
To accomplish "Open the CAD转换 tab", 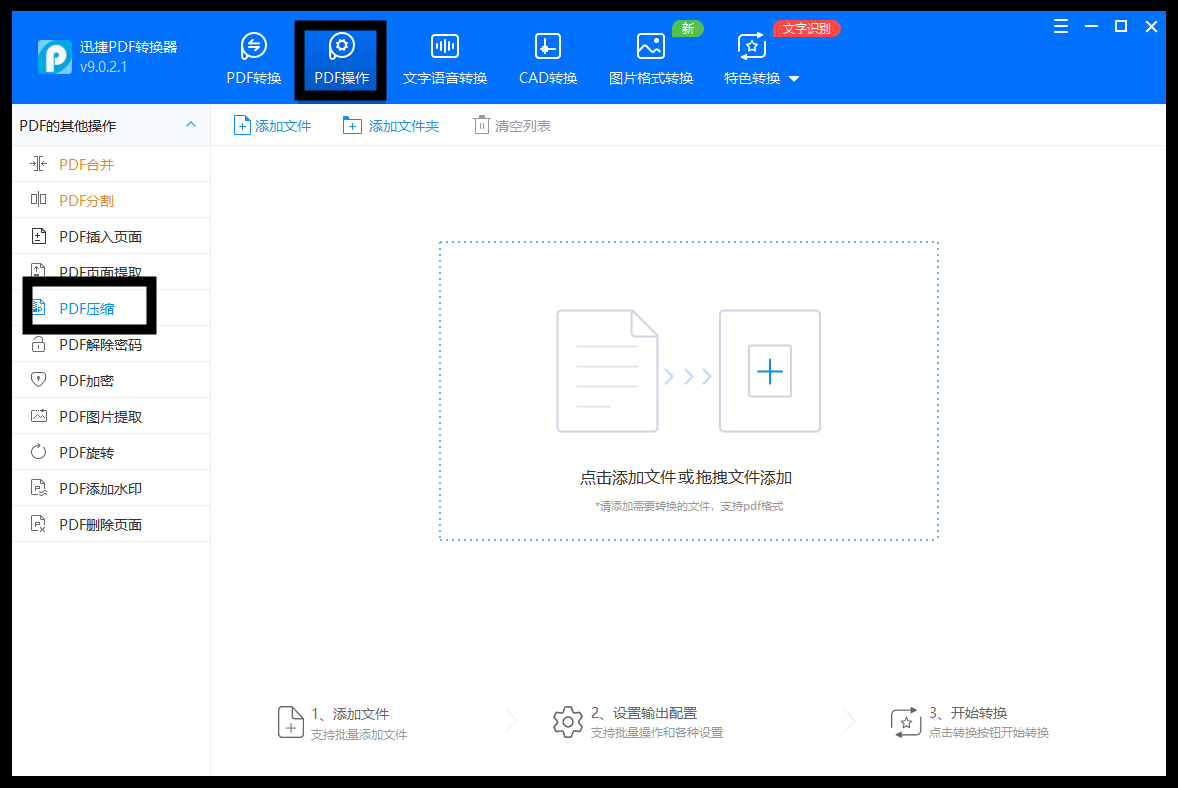I will click(548, 60).
